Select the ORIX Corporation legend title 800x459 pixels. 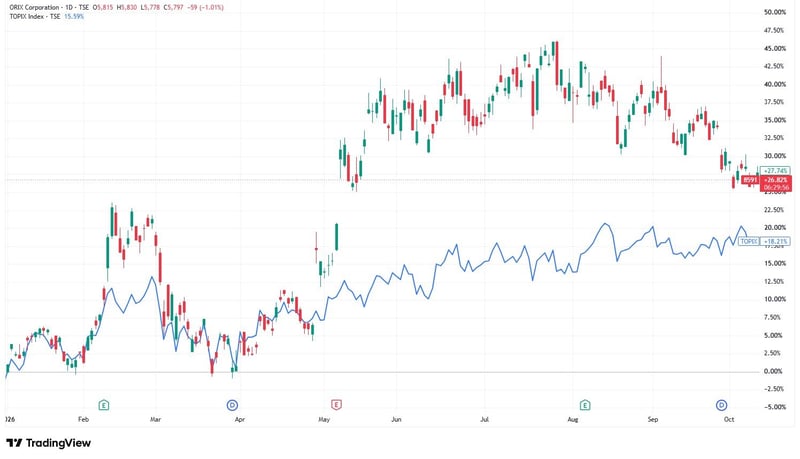click(x=48, y=8)
